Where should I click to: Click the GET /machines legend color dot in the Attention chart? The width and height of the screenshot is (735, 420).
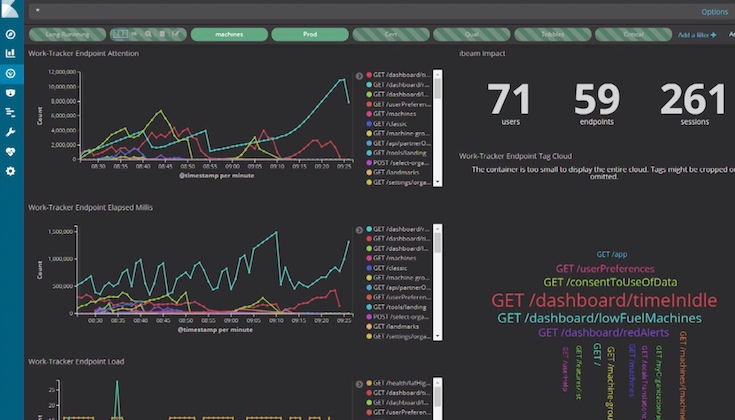coord(369,114)
